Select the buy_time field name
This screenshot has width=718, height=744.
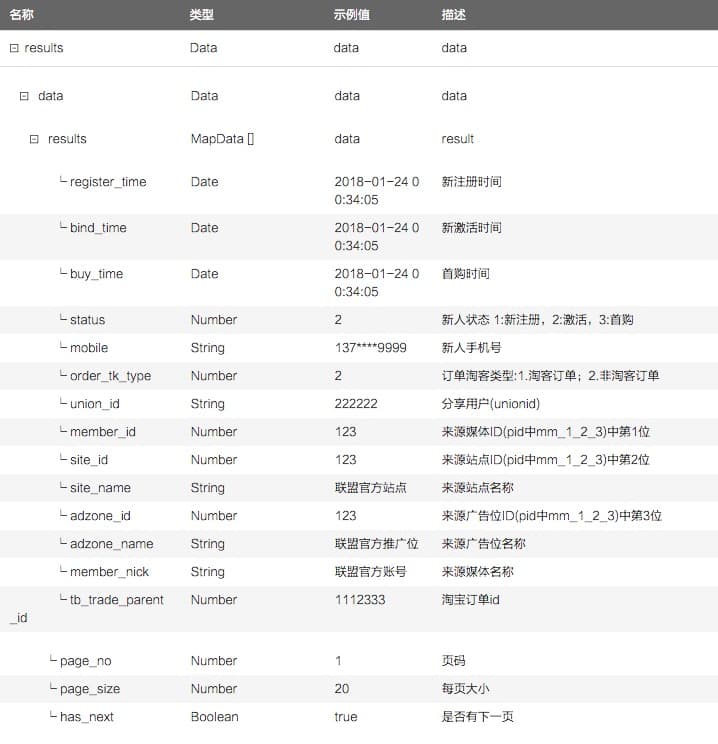[96, 274]
